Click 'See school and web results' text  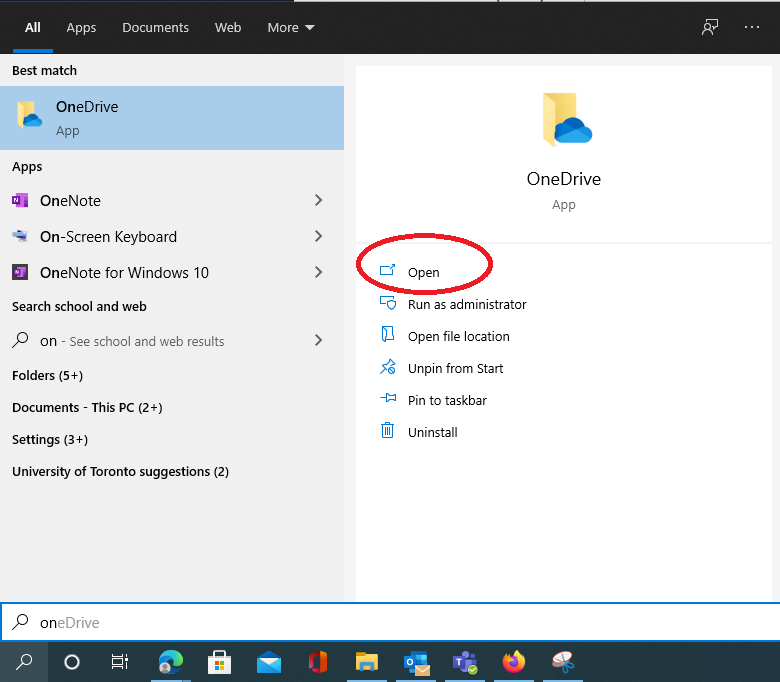point(147,341)
